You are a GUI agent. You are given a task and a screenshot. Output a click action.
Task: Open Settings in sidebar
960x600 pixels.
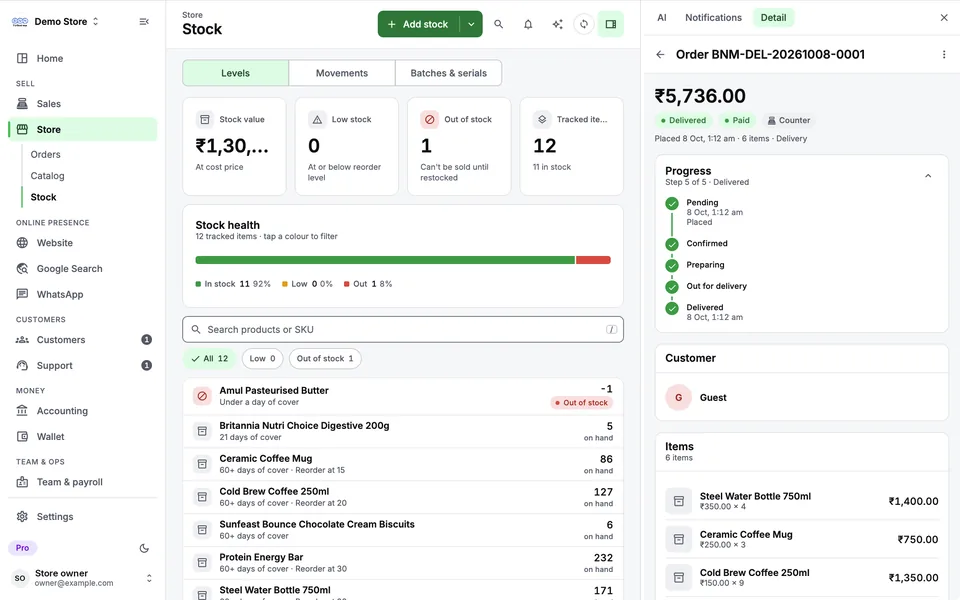83,516
